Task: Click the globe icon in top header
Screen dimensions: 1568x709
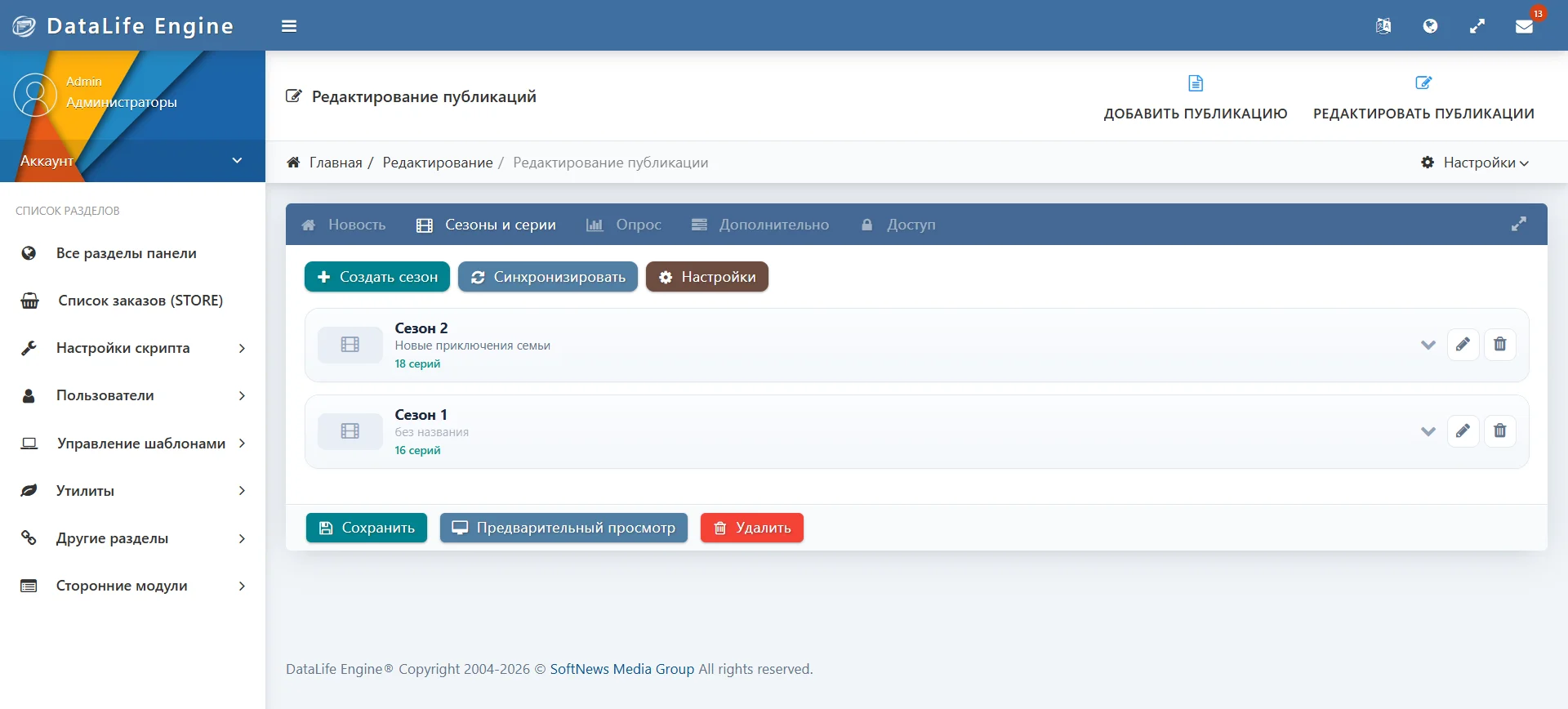Action: 1430,26
